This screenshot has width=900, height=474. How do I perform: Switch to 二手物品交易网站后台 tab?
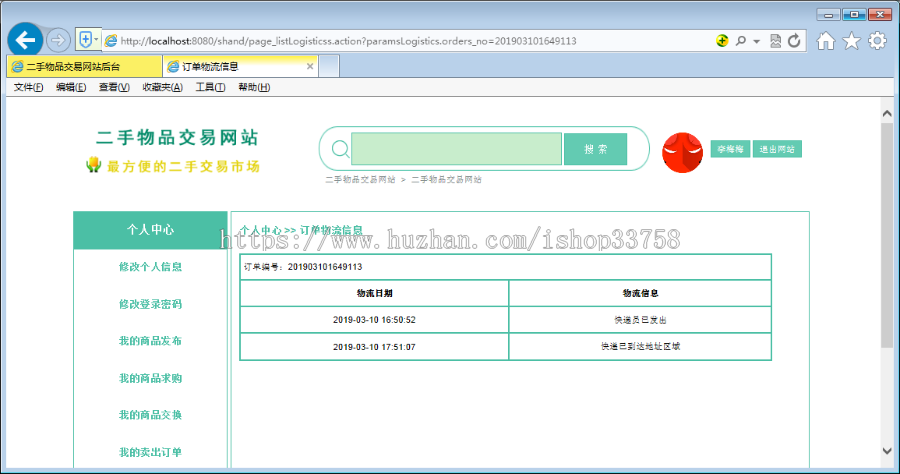coord(84,67)
